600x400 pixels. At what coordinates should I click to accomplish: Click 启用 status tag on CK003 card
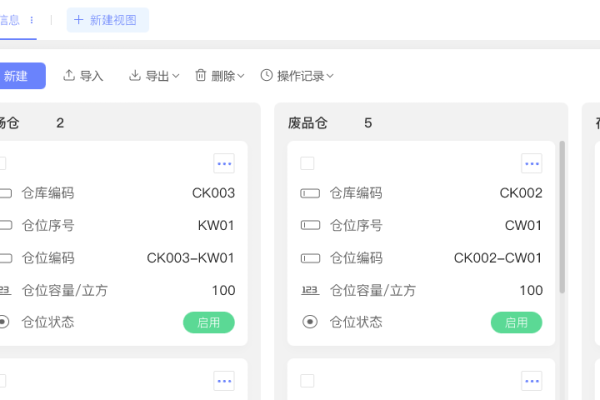[x=209, y=322]
